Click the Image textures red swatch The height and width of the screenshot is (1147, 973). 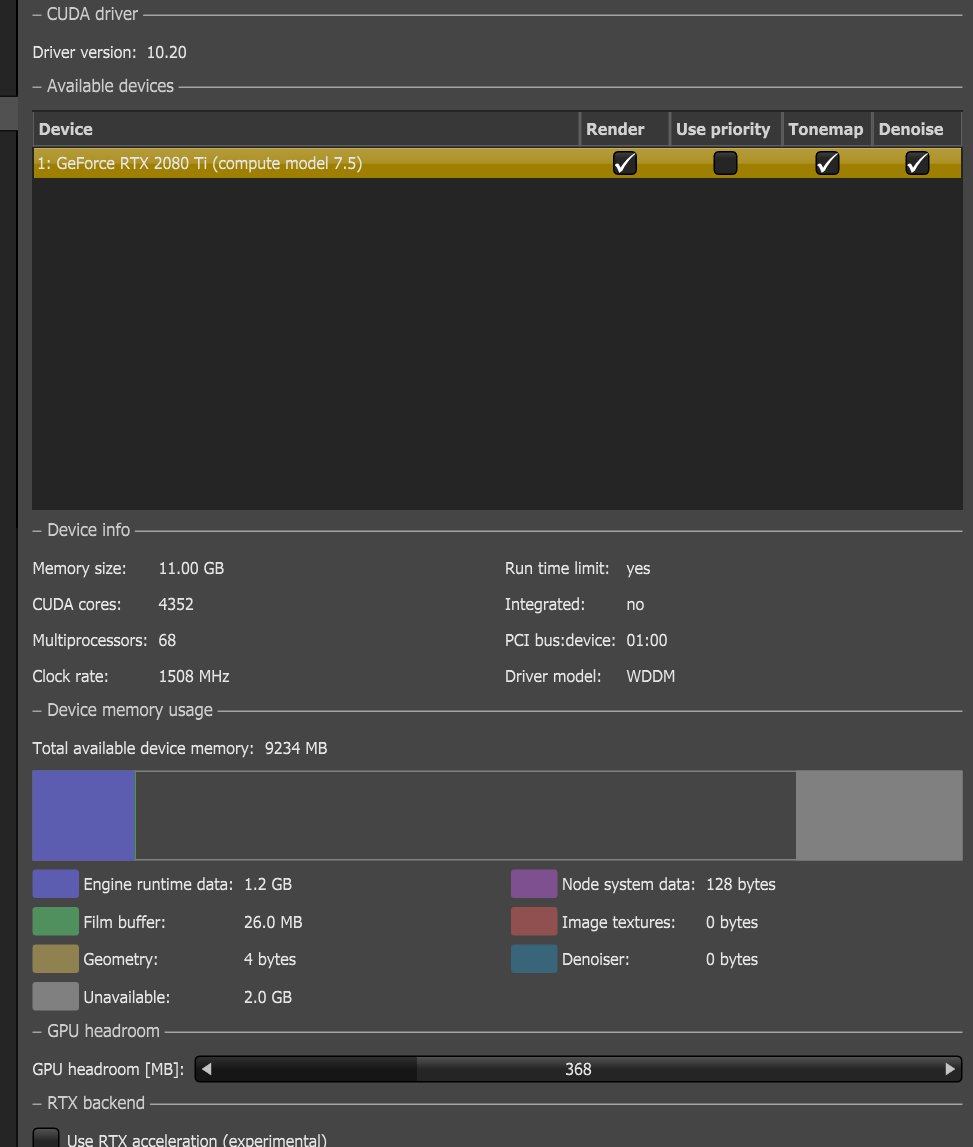[534, 921]
